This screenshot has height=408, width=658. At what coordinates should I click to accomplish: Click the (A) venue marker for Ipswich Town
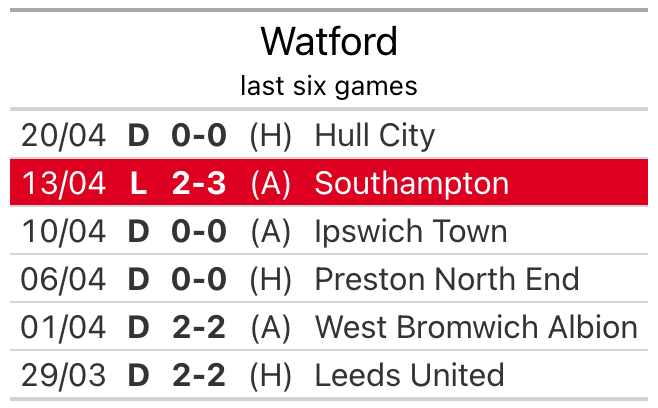point(271,232)
